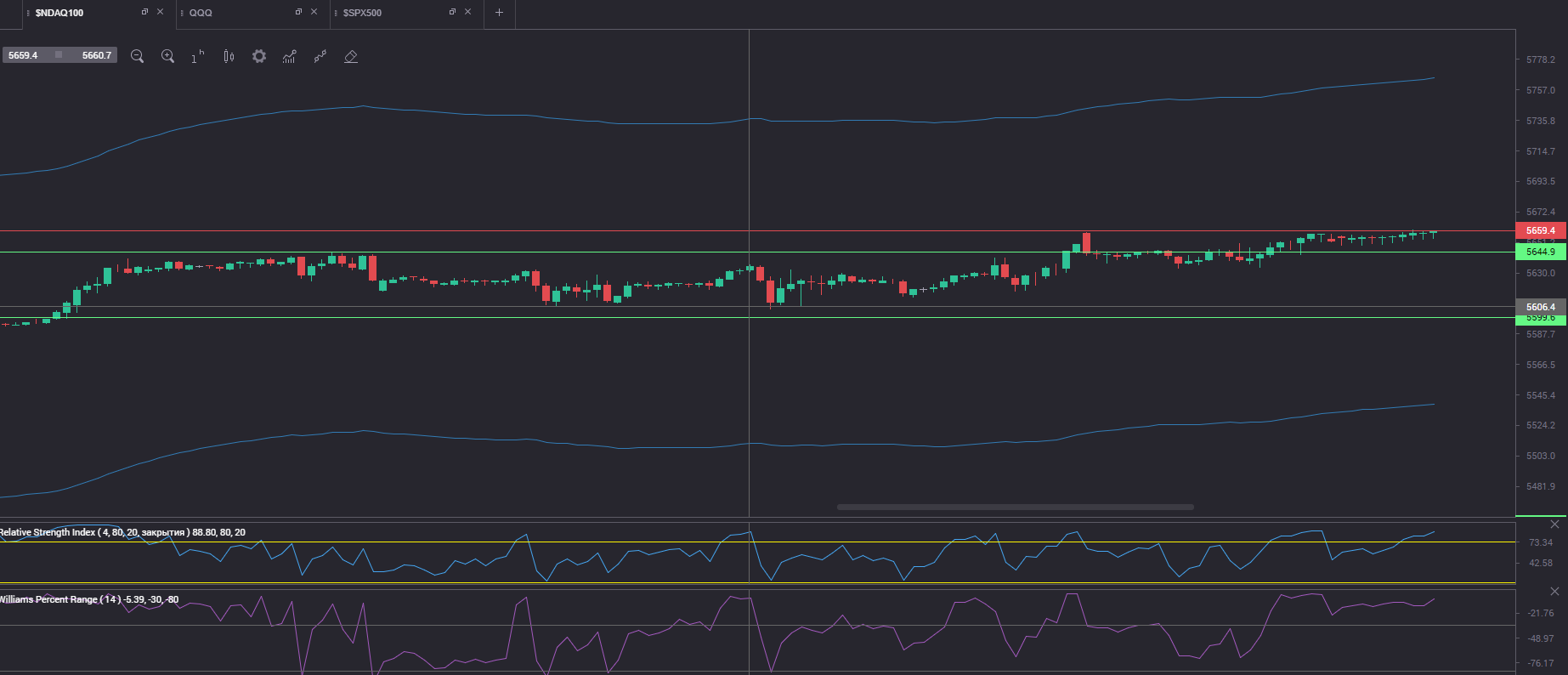This screenshot has height=675, width=1568.
Task: Remove the Williams Percent Range panel
Action: point(1554,591)
